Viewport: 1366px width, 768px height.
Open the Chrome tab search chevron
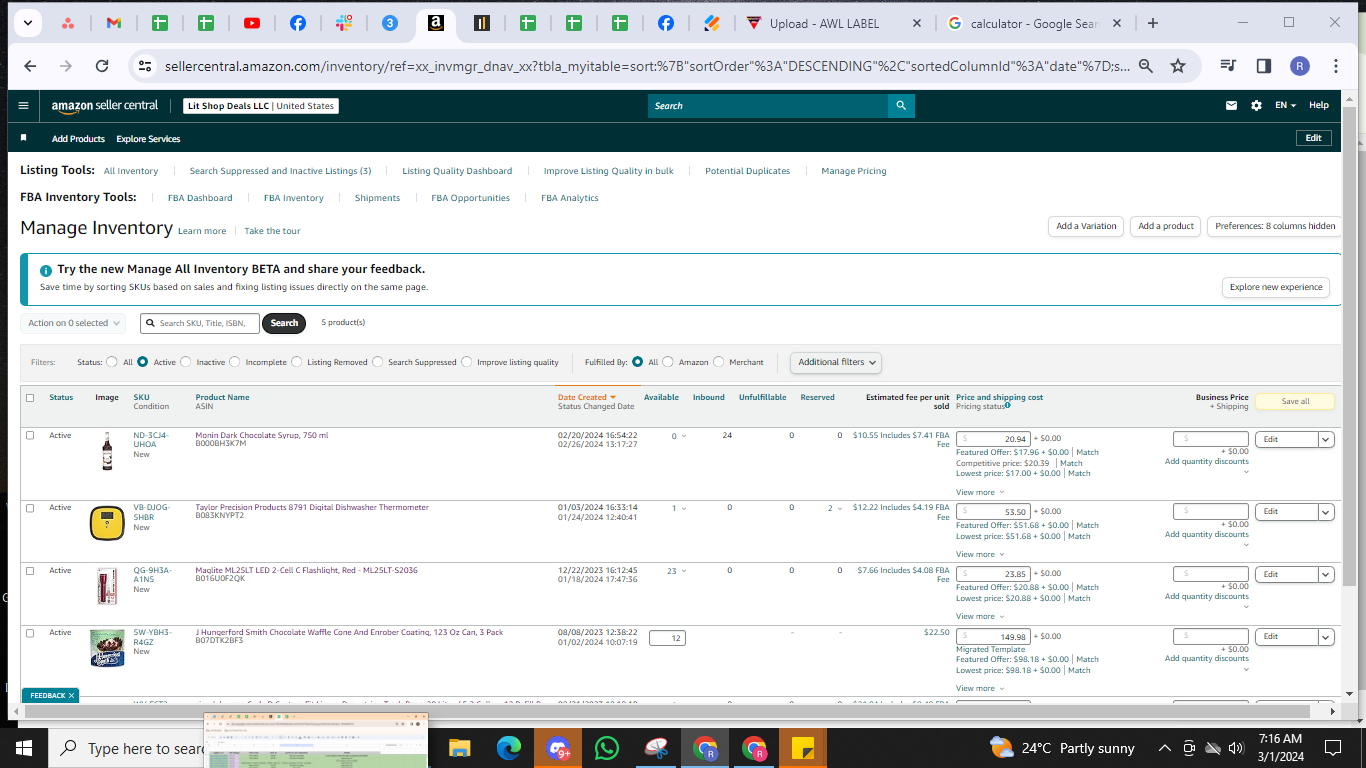point(26,23)
